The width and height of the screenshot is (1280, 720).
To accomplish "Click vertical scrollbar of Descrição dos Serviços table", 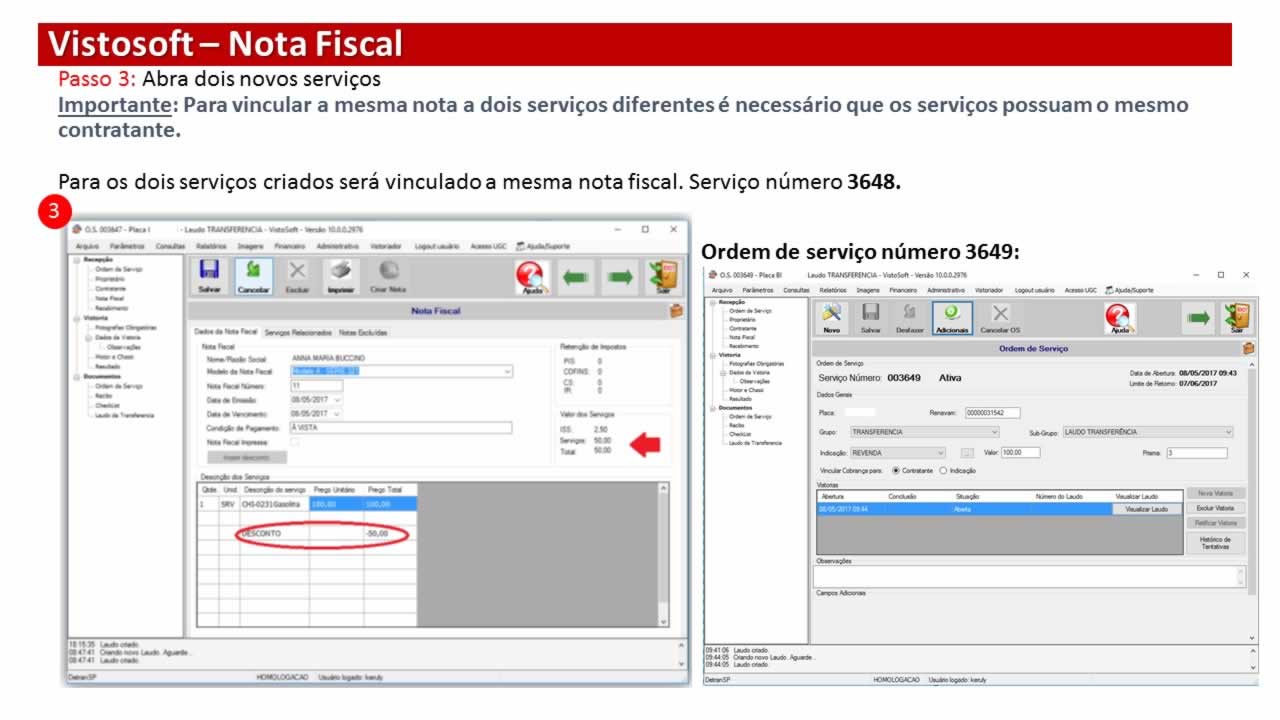I will (x=661, y=554).
